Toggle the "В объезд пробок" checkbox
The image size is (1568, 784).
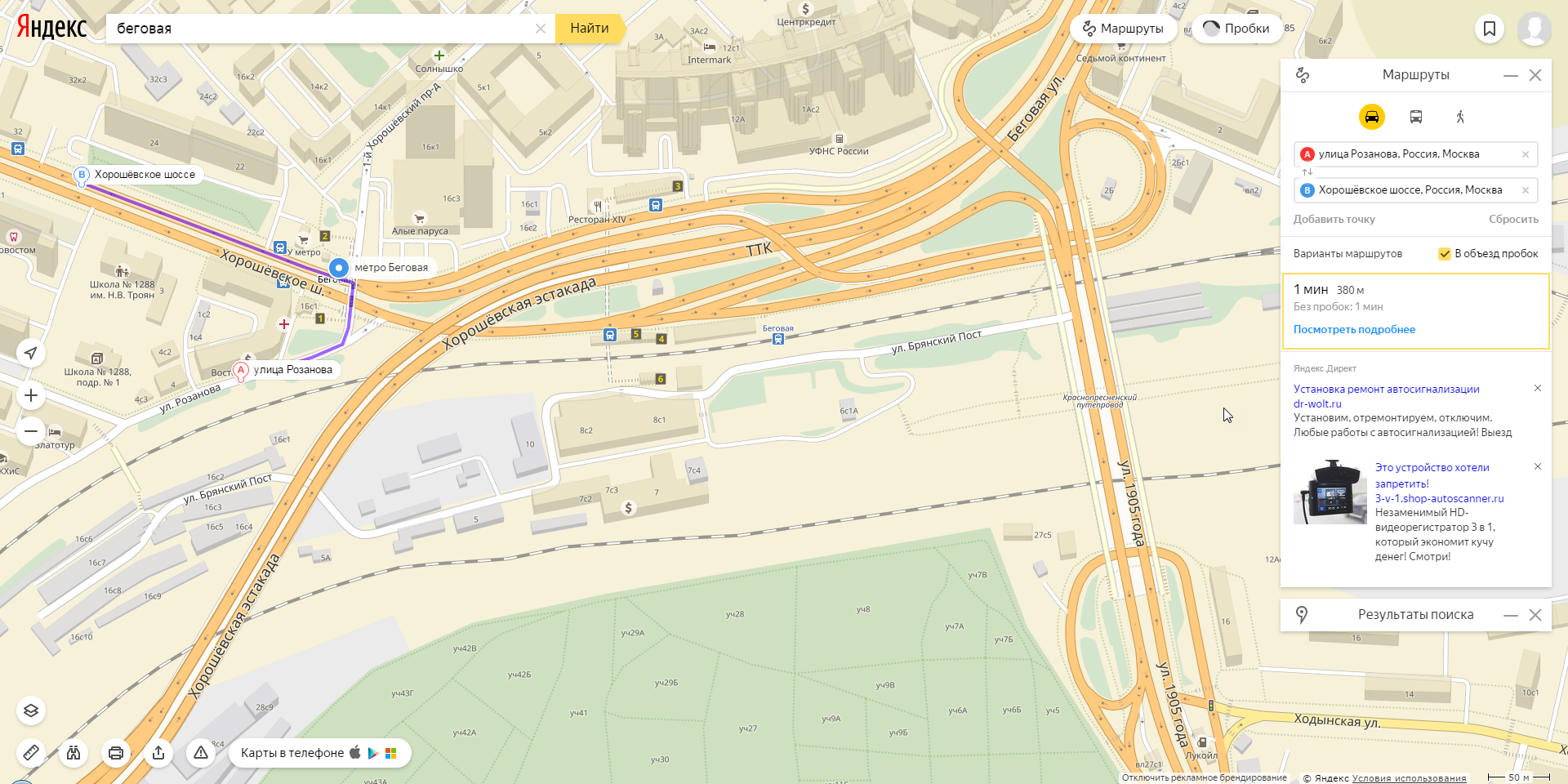click(x=1445, y=254)
